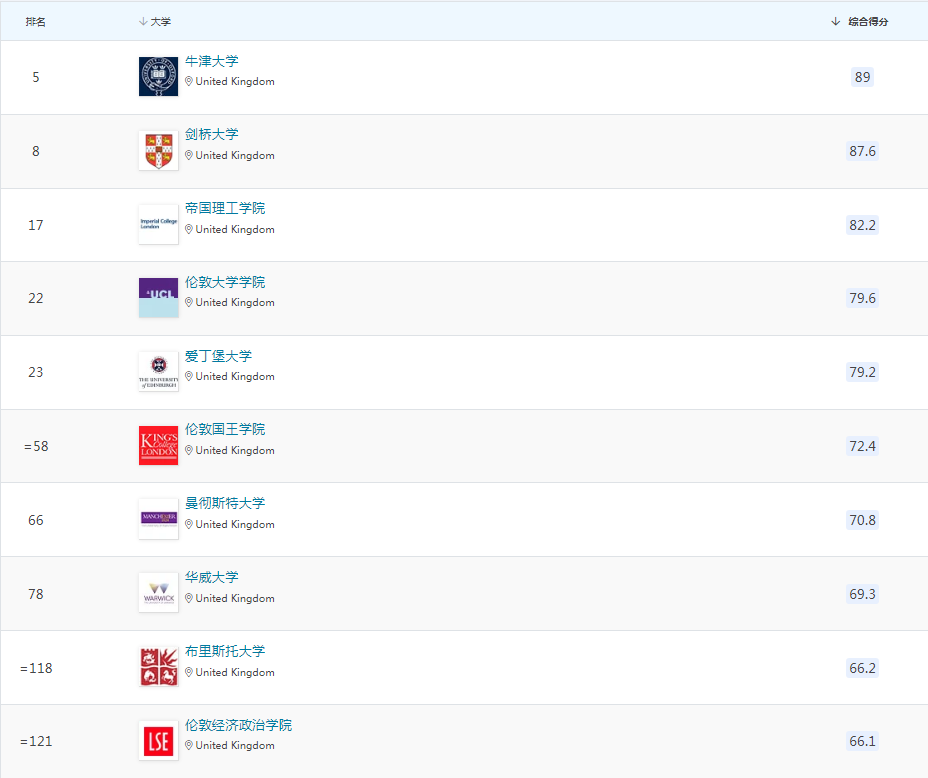Click the 排名 column header
This screenshot has height=778, width=928.
(36, 22)
